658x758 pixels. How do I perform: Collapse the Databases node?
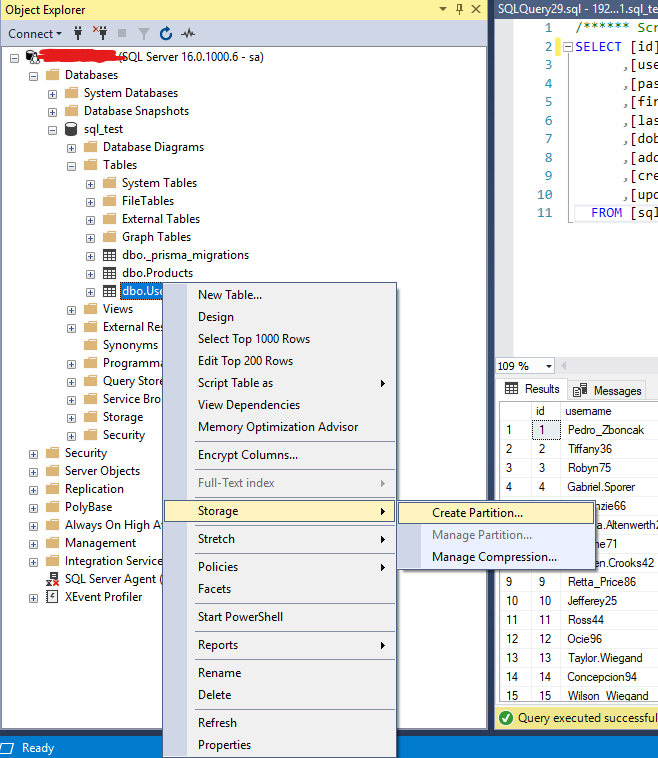click(x=33, y=76)
